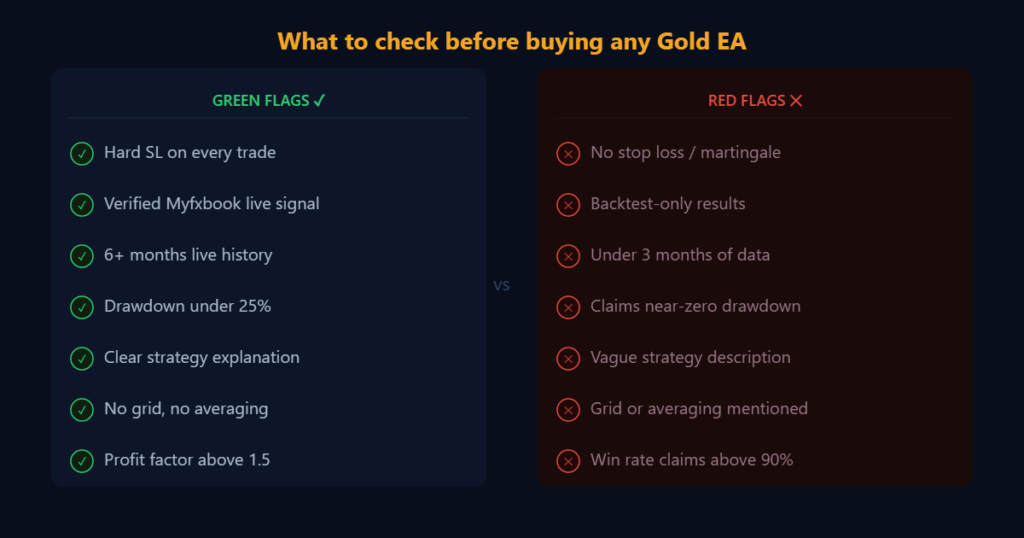Click the check icon beside 6+ months history

[x=82, y=256]
